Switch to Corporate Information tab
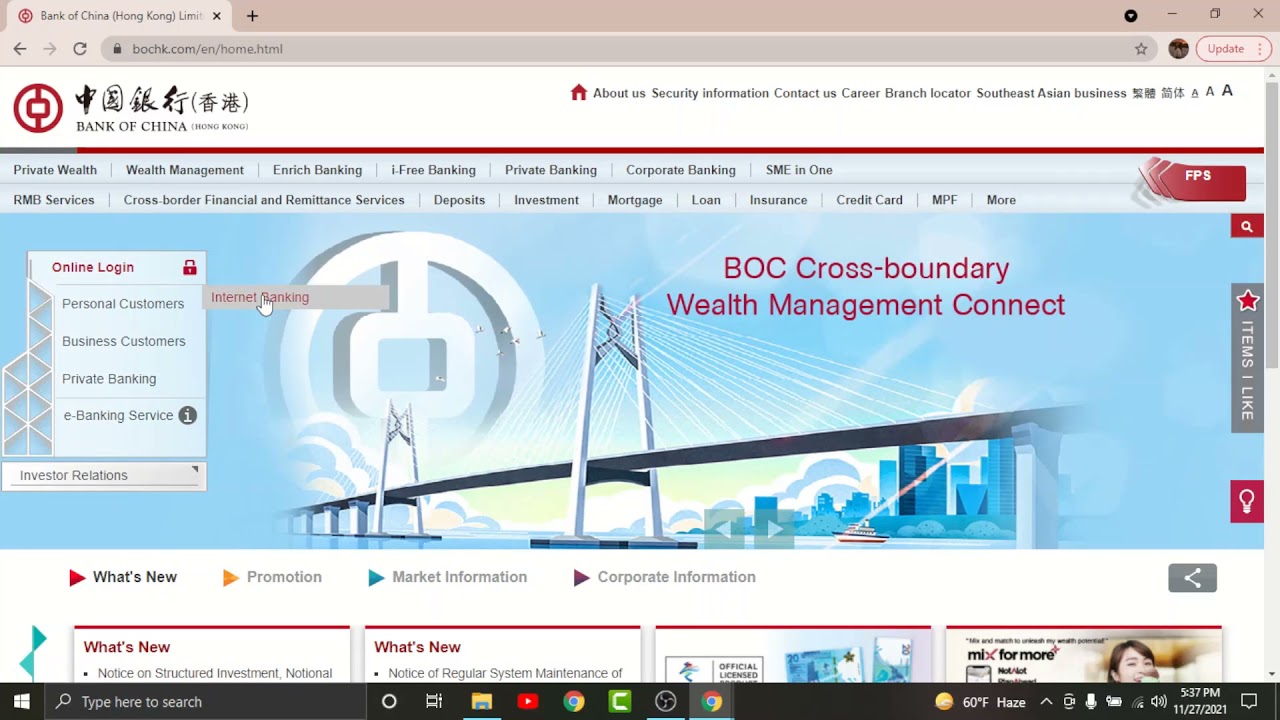The height and width of the screenshot is (720, 1280). coord(664,577)
